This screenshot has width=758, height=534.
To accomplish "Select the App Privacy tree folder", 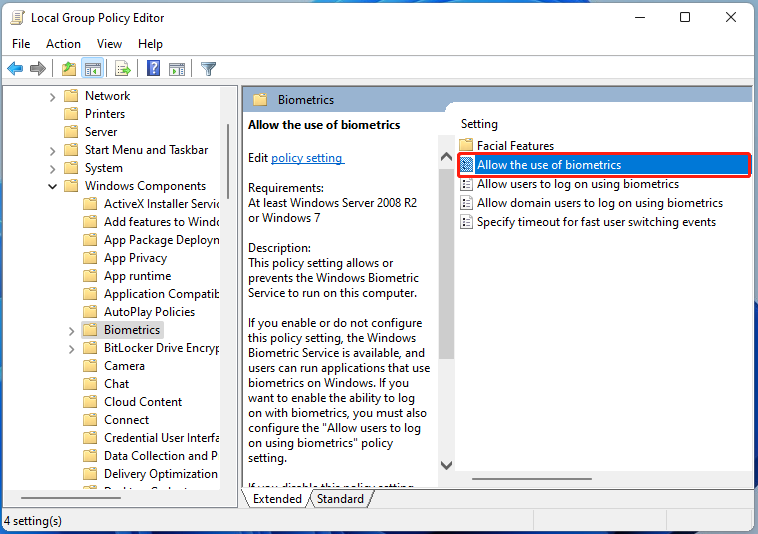I will [135, 258].
